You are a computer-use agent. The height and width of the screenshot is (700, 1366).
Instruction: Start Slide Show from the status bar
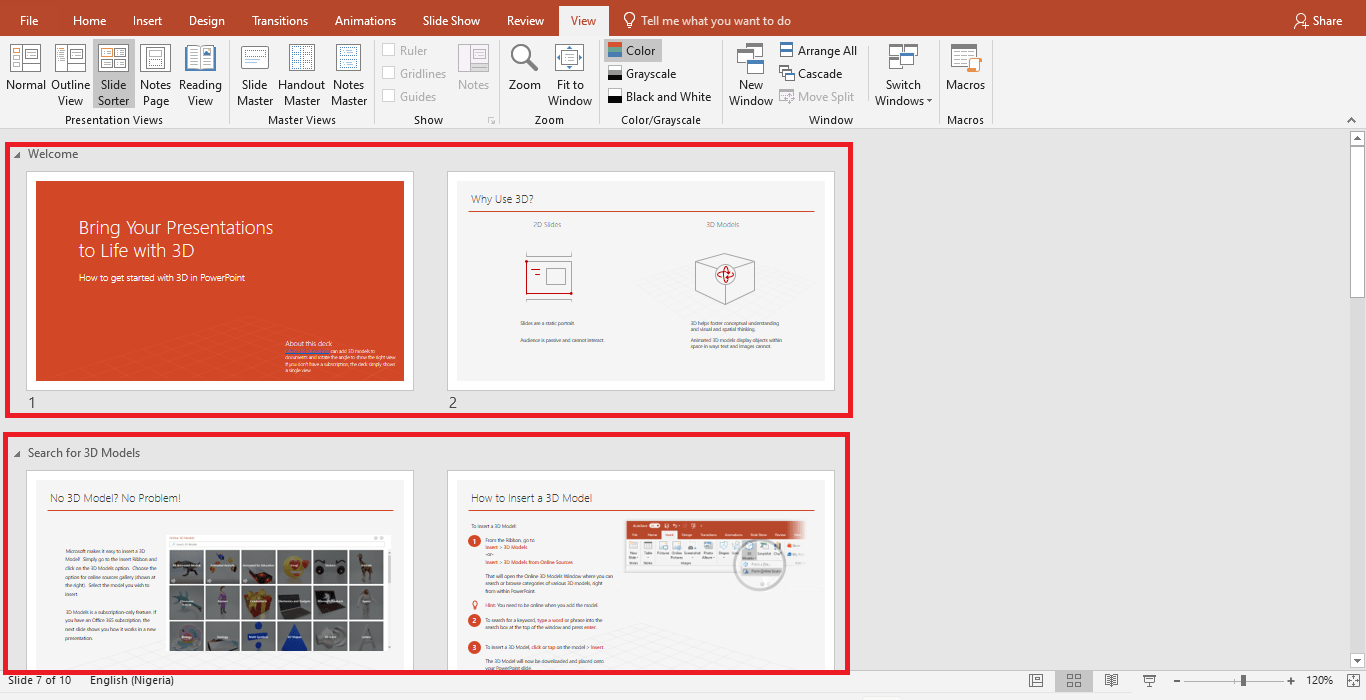(x=1148, y=681)
